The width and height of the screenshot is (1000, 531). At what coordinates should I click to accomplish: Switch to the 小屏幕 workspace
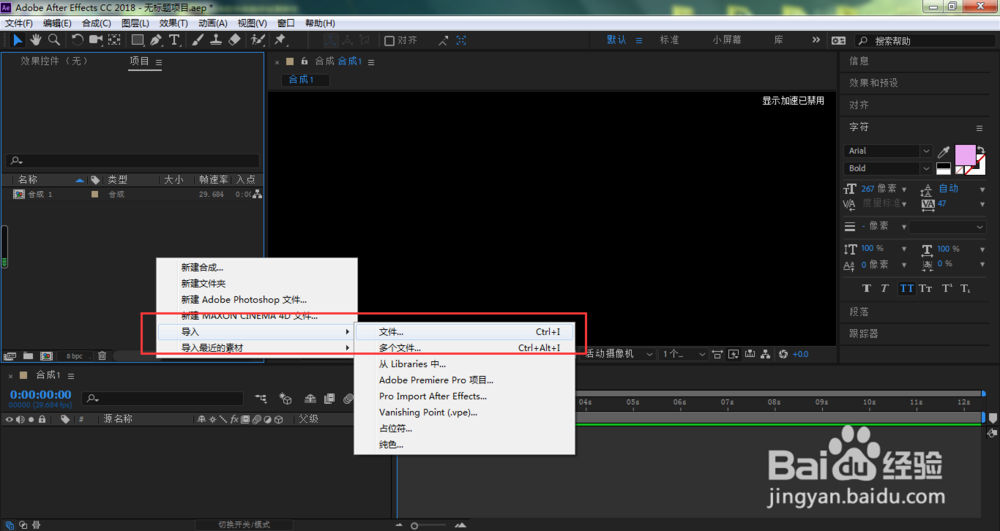pyautogui.click(x=726, y=40)
